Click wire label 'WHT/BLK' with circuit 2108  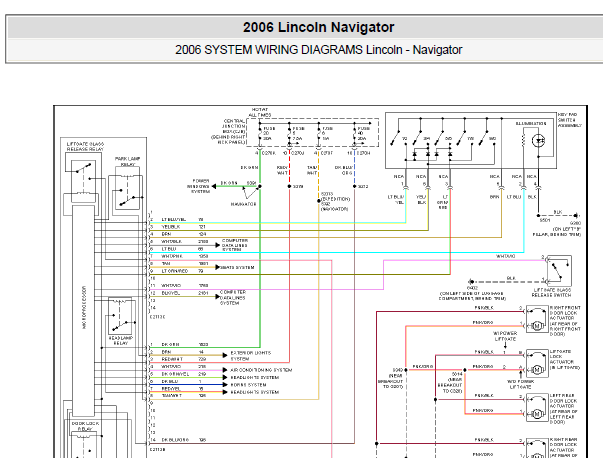click(172, 241)
